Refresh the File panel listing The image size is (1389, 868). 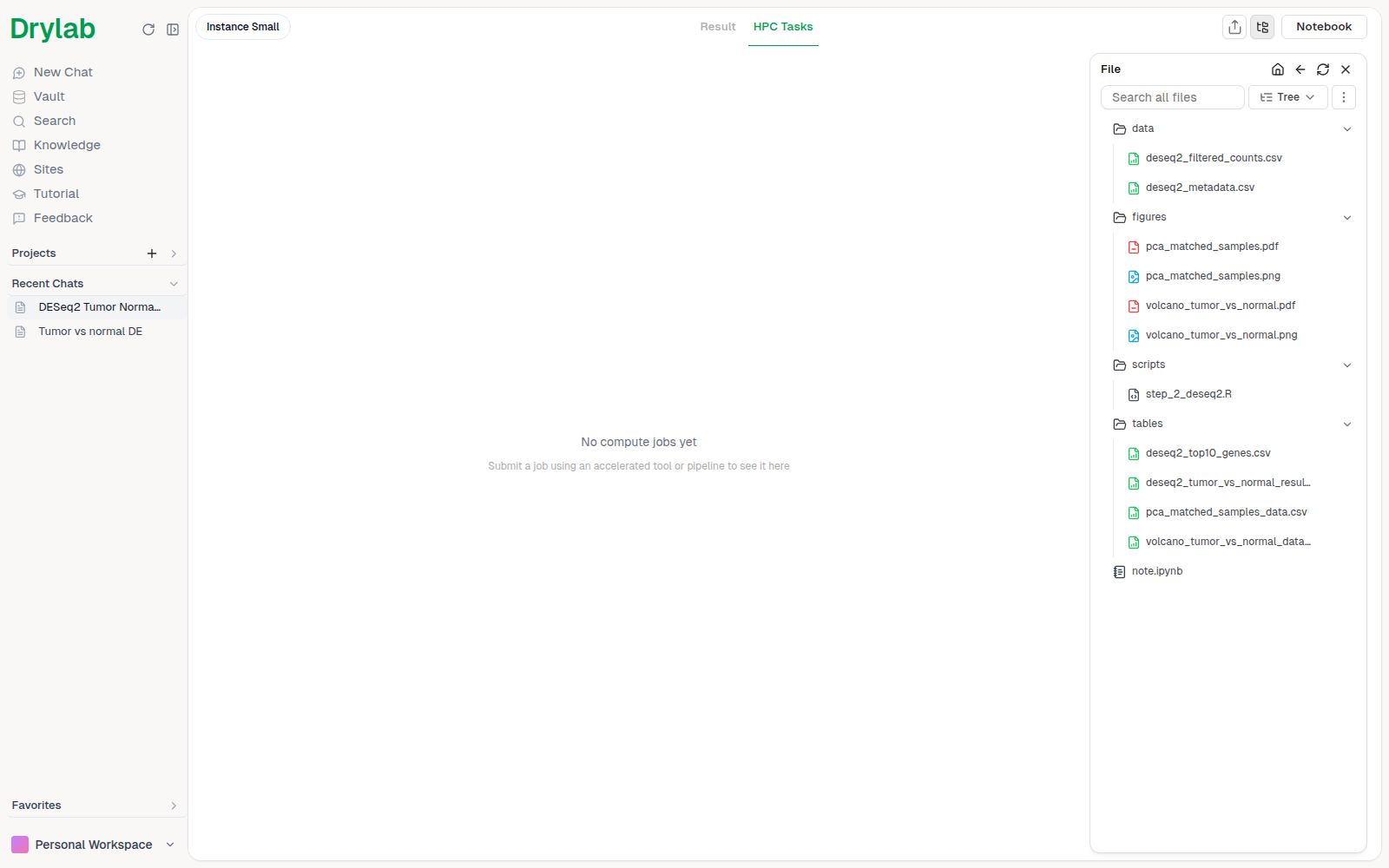pyautogui.click(x=1323, y=69)
